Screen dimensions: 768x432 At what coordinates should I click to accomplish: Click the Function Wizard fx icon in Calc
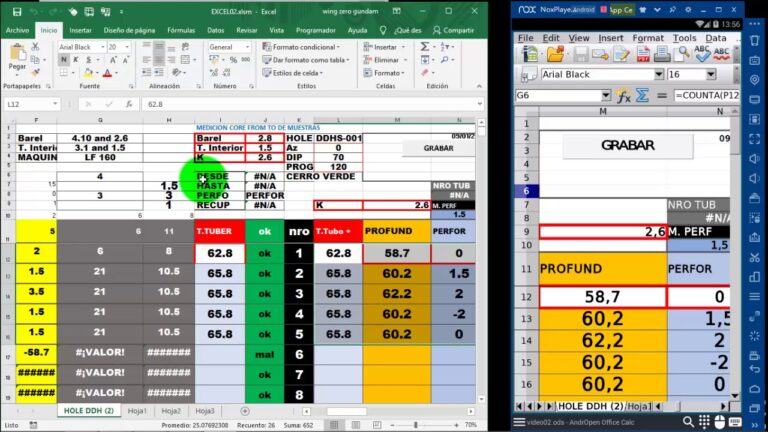tap(623, 96)
